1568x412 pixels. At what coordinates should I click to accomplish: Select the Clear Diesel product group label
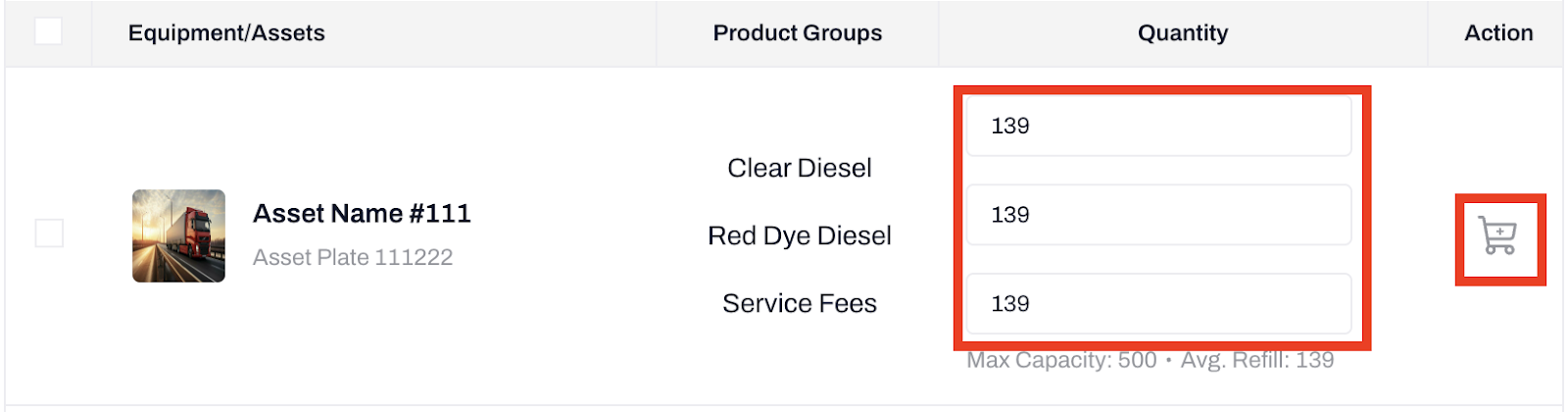(799, 169)
